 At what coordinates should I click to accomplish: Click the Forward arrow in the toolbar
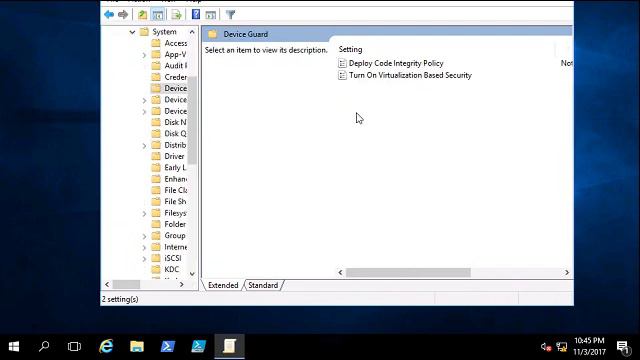(123, 15)
